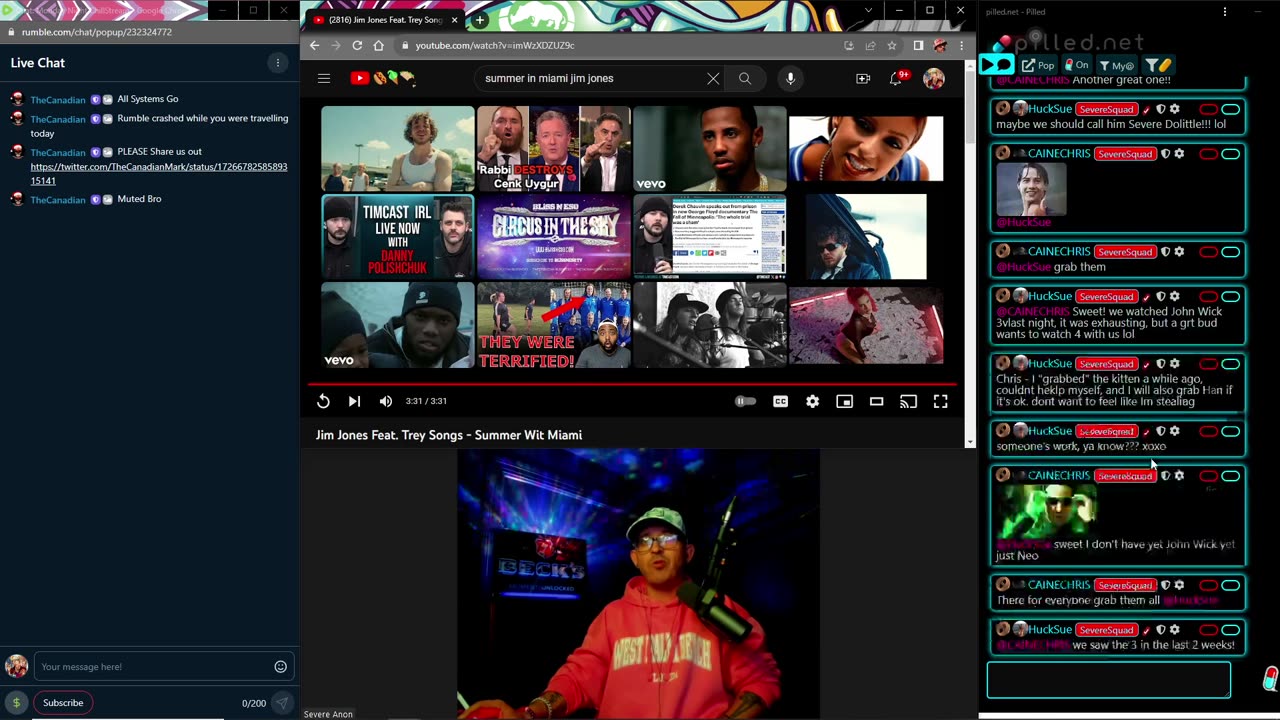Click TheCanadian name on Muted Bro message
Screen dimensions: 1280x720
coord(58,200)
